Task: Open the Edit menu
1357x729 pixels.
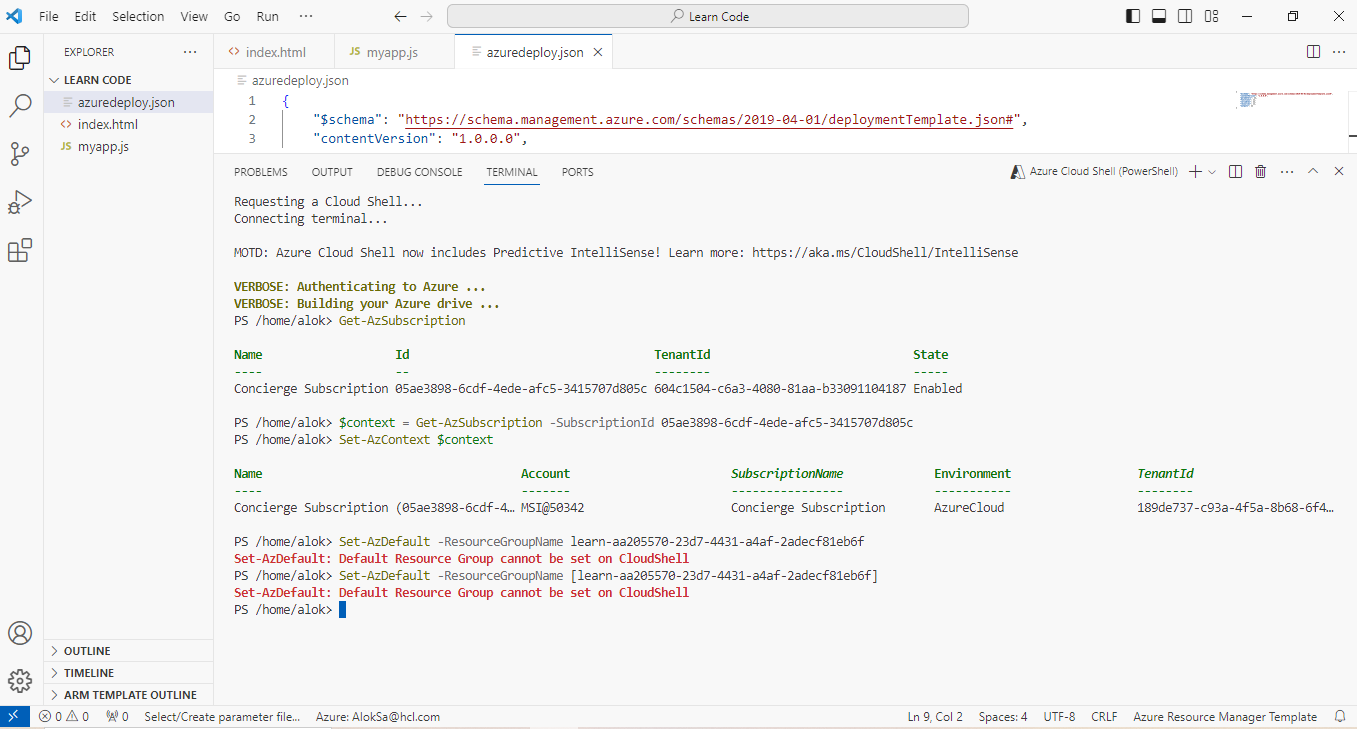Action: (x=85, y=16)
